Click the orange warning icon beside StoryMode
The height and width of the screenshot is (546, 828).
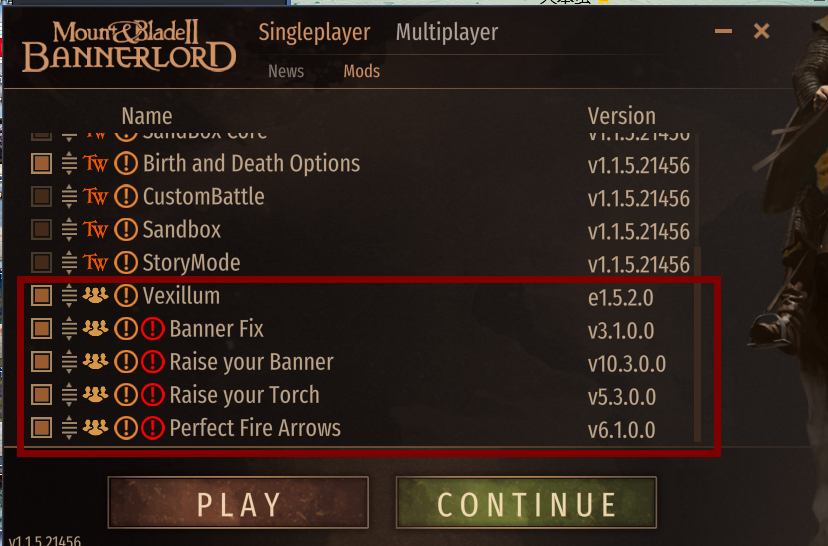(x=126, y=263)
